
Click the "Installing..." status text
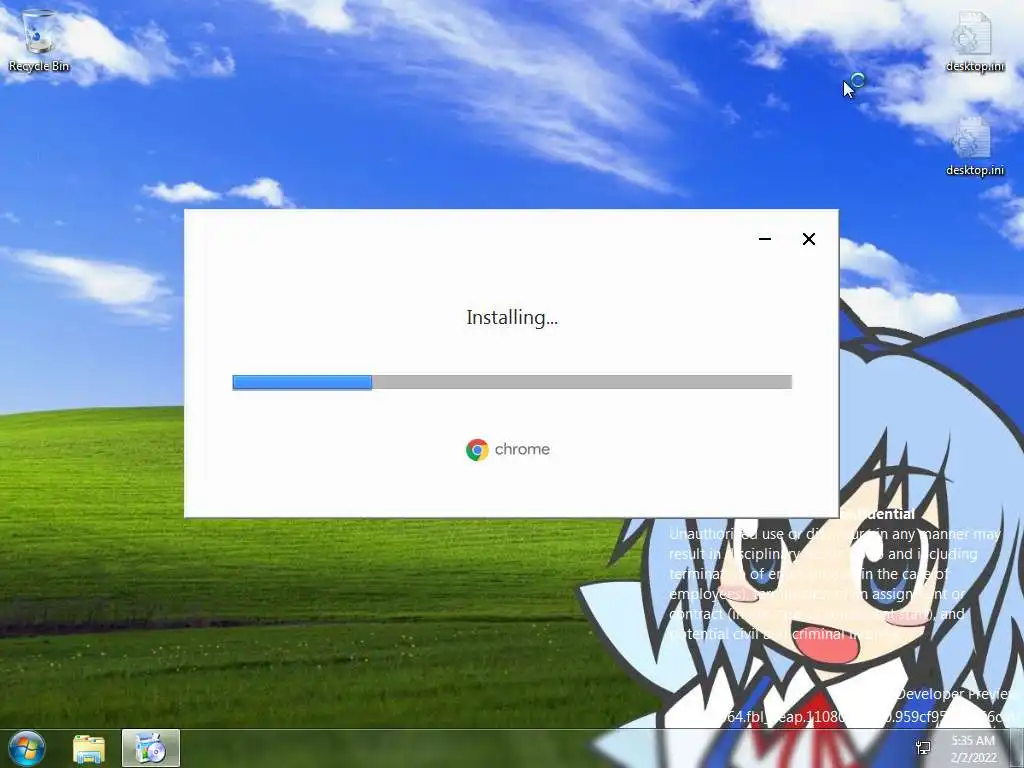pos(512,317)
